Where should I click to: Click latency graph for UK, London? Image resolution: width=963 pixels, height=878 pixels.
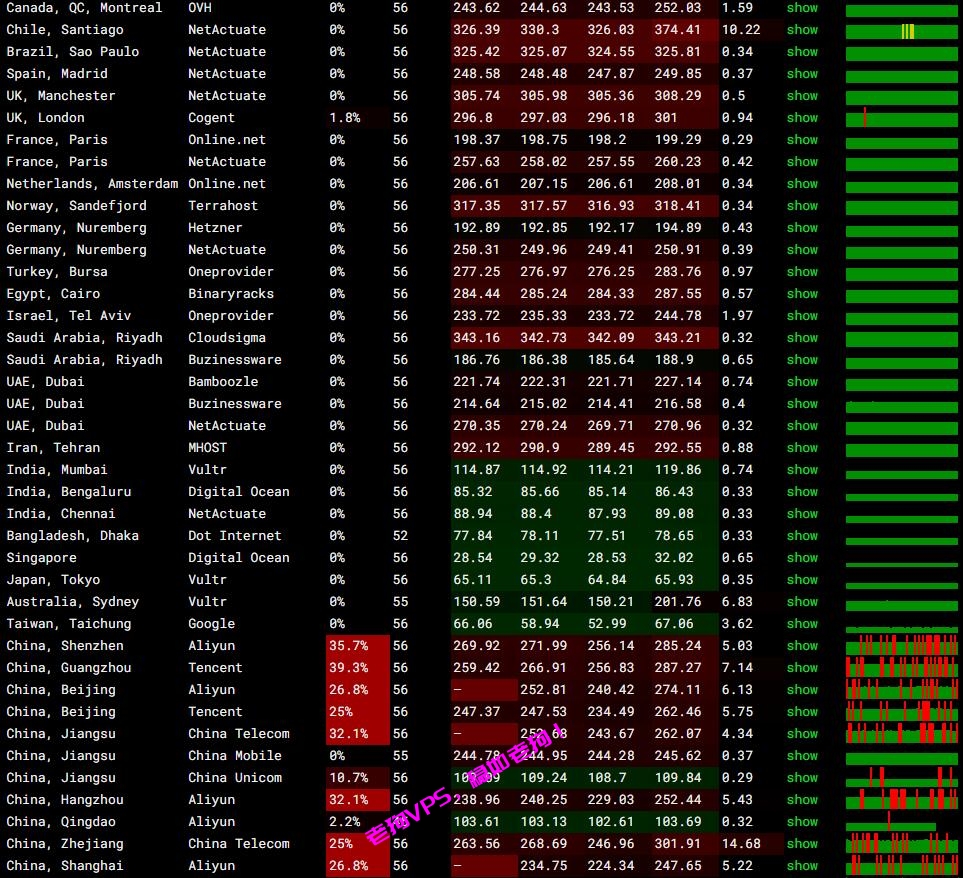[x=901, y=118]
